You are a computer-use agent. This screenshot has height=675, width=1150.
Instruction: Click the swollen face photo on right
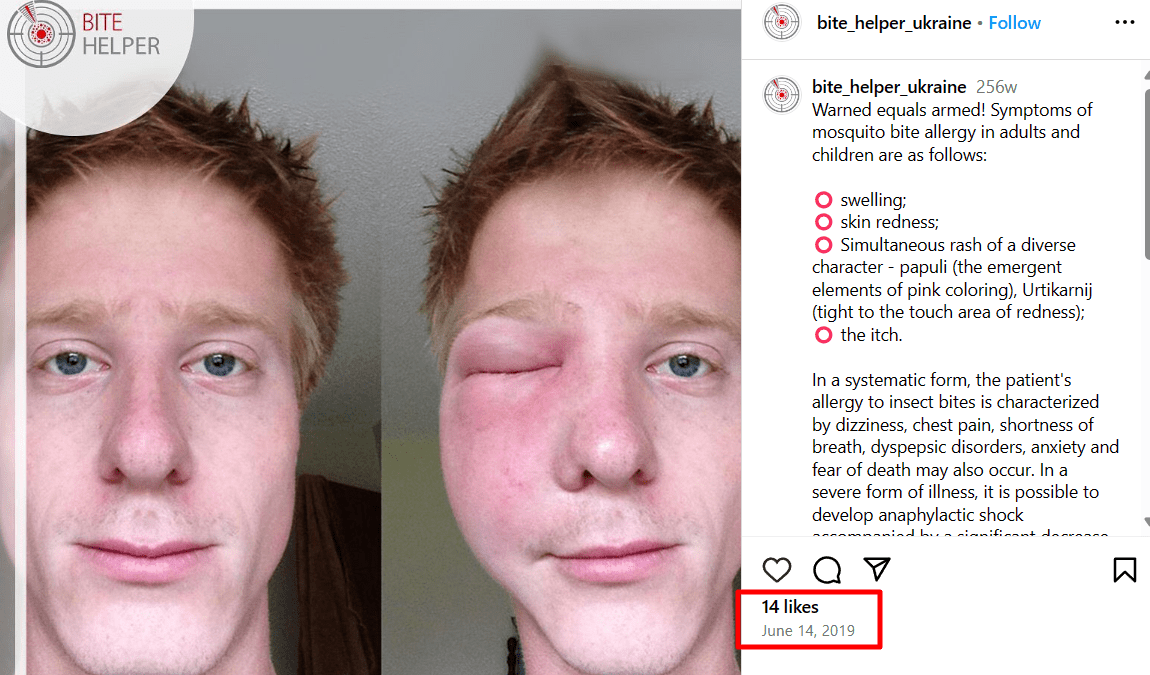pyautogui.click(x=561, y=342)
